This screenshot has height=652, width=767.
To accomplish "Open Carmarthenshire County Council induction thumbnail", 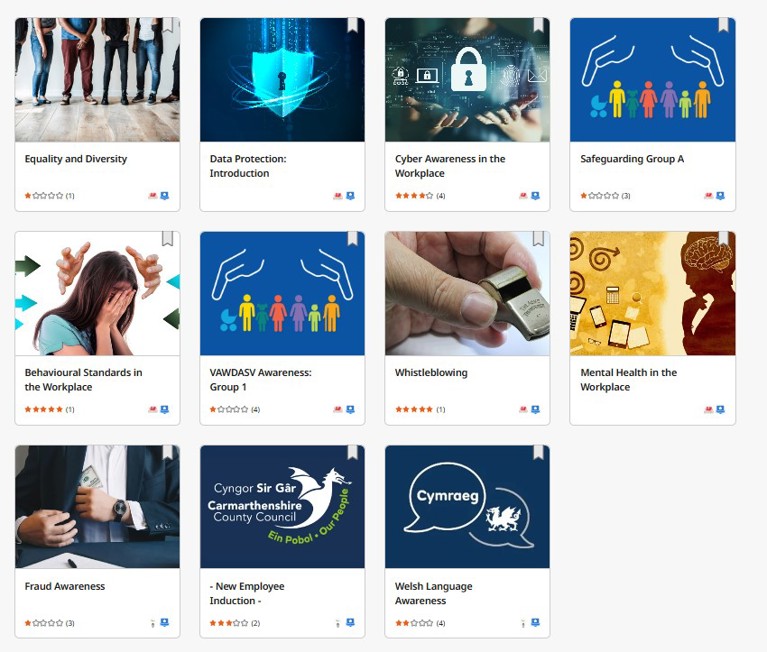I will [x=282, y=507].
